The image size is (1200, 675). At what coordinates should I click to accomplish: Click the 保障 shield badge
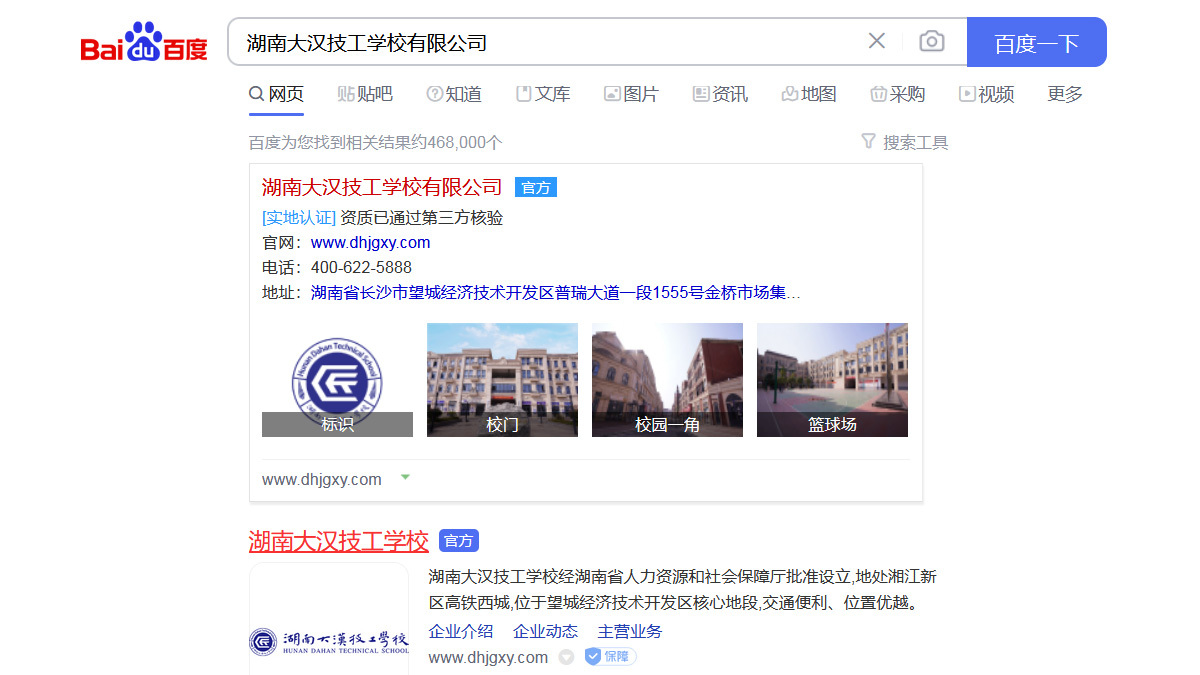[x=611, y=657]
